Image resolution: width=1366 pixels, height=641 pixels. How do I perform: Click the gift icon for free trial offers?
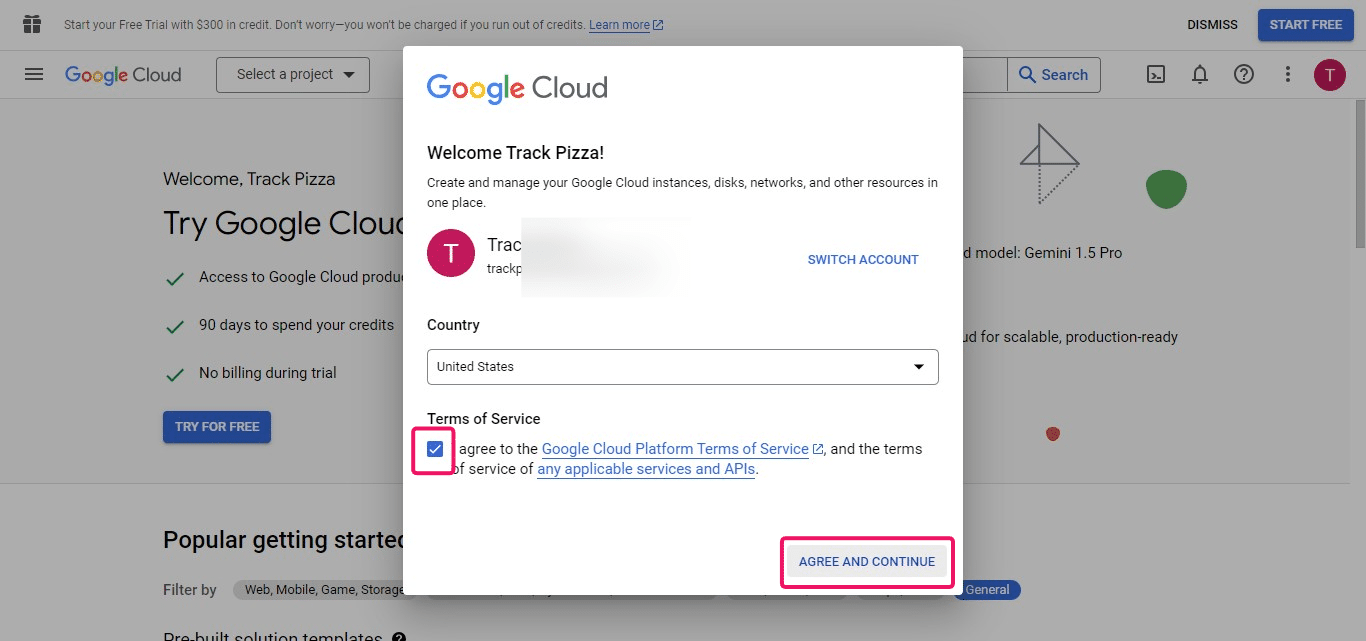click(30, 23)
